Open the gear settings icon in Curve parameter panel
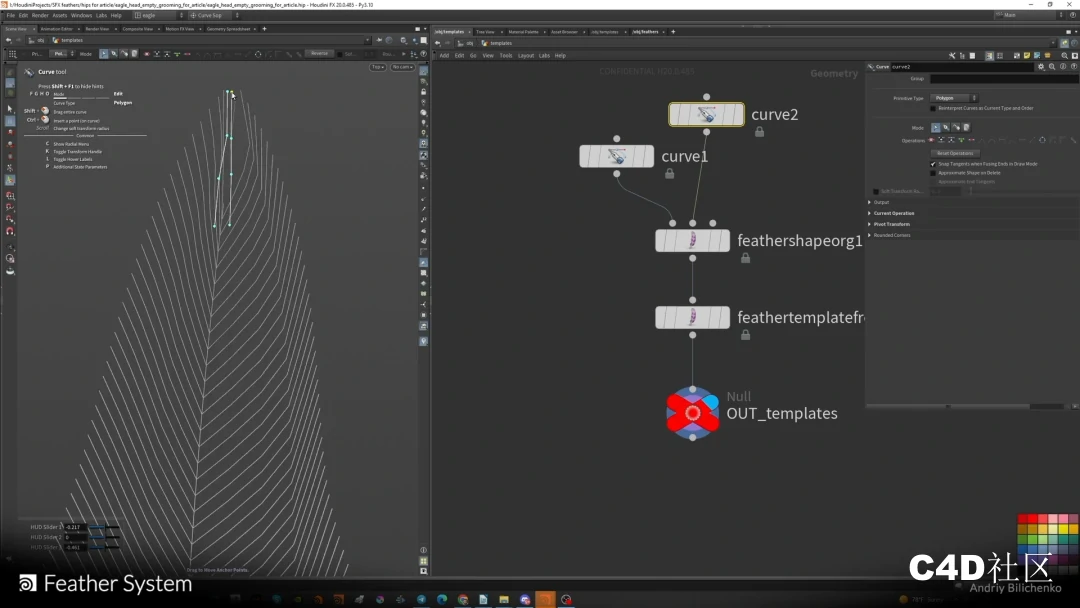 [x=1041, y=66]
